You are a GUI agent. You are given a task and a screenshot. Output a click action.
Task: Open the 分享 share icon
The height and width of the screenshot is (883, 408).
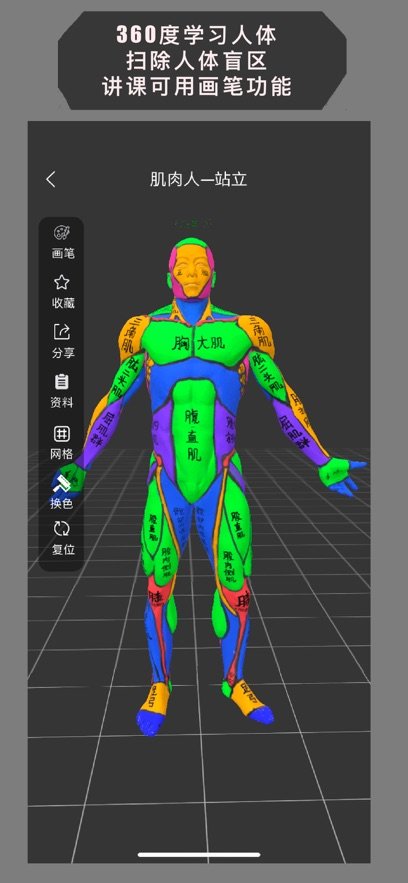point(61,332)
